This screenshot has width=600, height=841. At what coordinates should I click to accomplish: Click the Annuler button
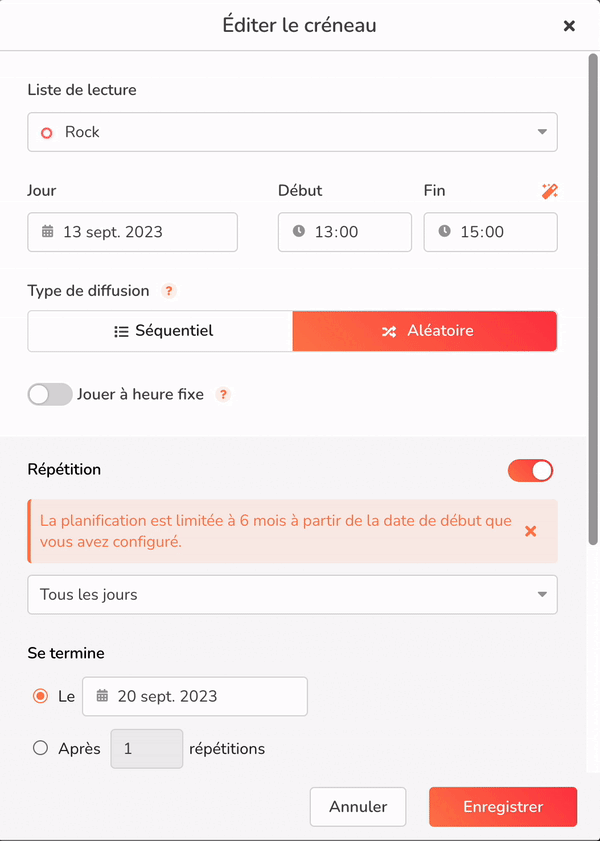coord(358,807)
